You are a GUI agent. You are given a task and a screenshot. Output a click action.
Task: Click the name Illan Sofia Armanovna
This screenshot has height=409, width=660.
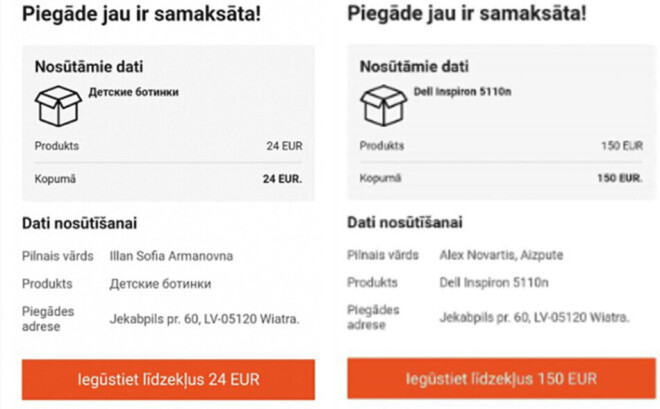pyautogui.click(x=170, y=255)
